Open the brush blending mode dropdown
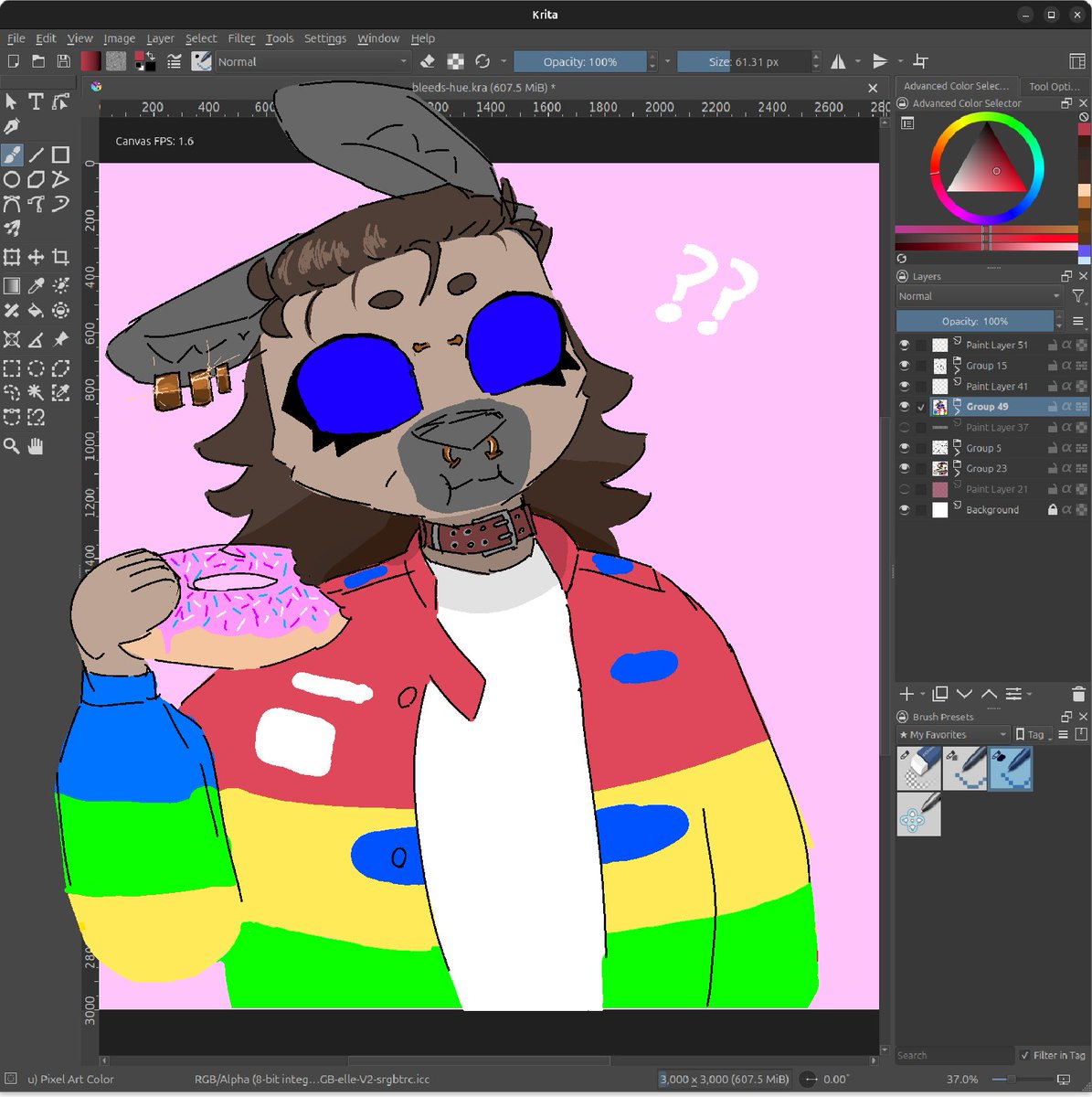The width and height of the screenshot is (1092, 1097). tap(312, 61)
